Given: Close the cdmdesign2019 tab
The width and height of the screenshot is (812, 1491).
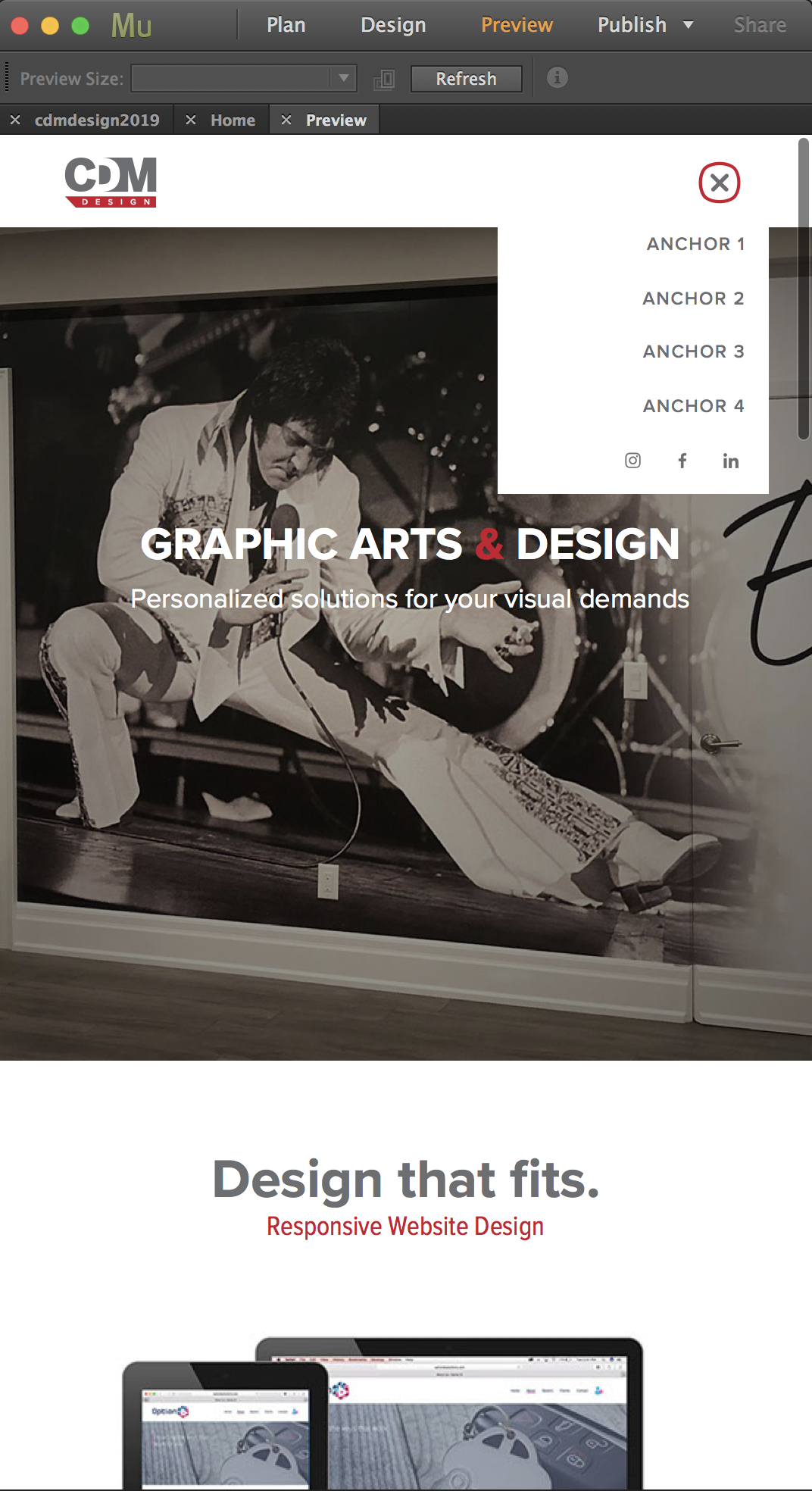Looking at the screenshot, I should pos(15,120).
